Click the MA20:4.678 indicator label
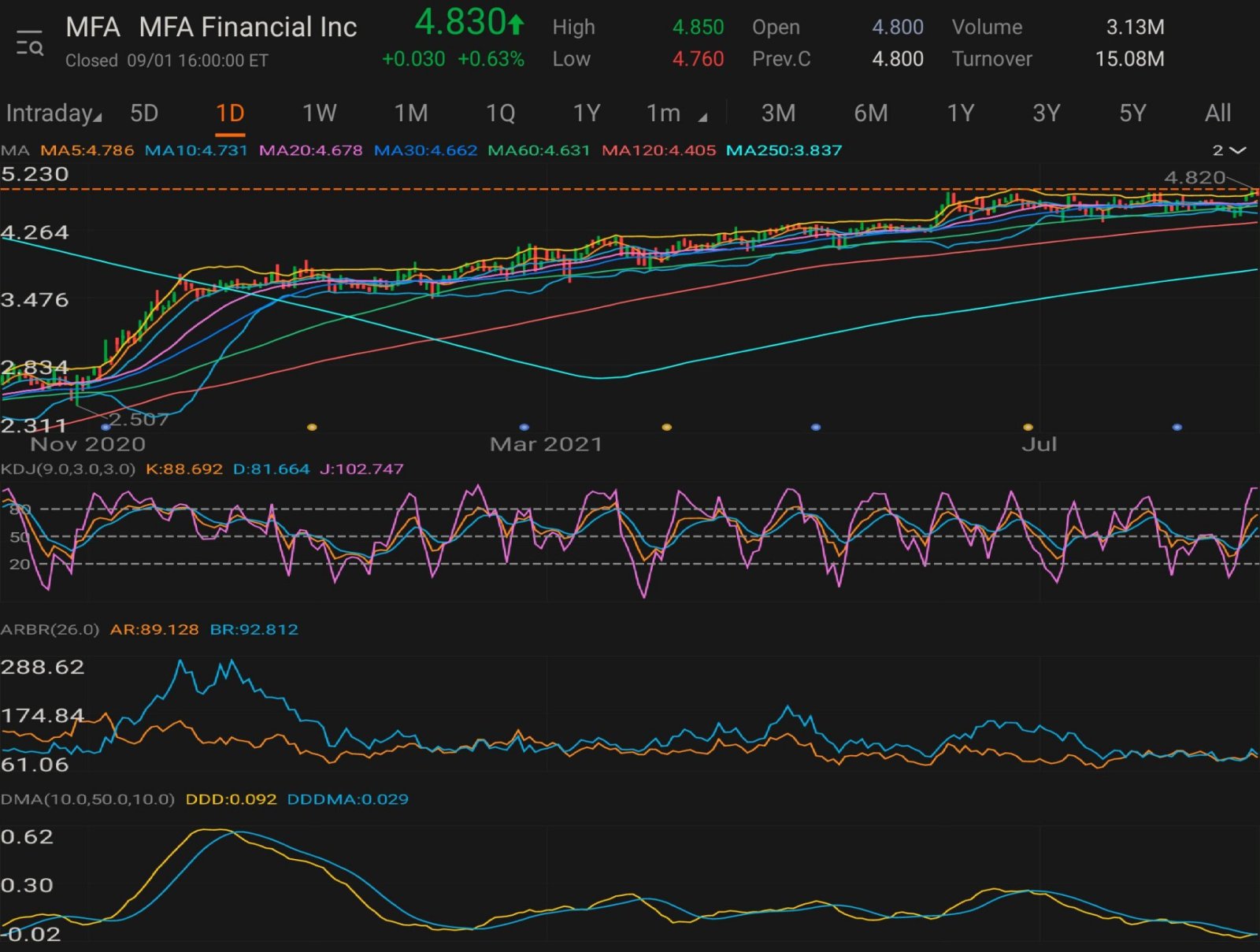 [x=311, y=150]
